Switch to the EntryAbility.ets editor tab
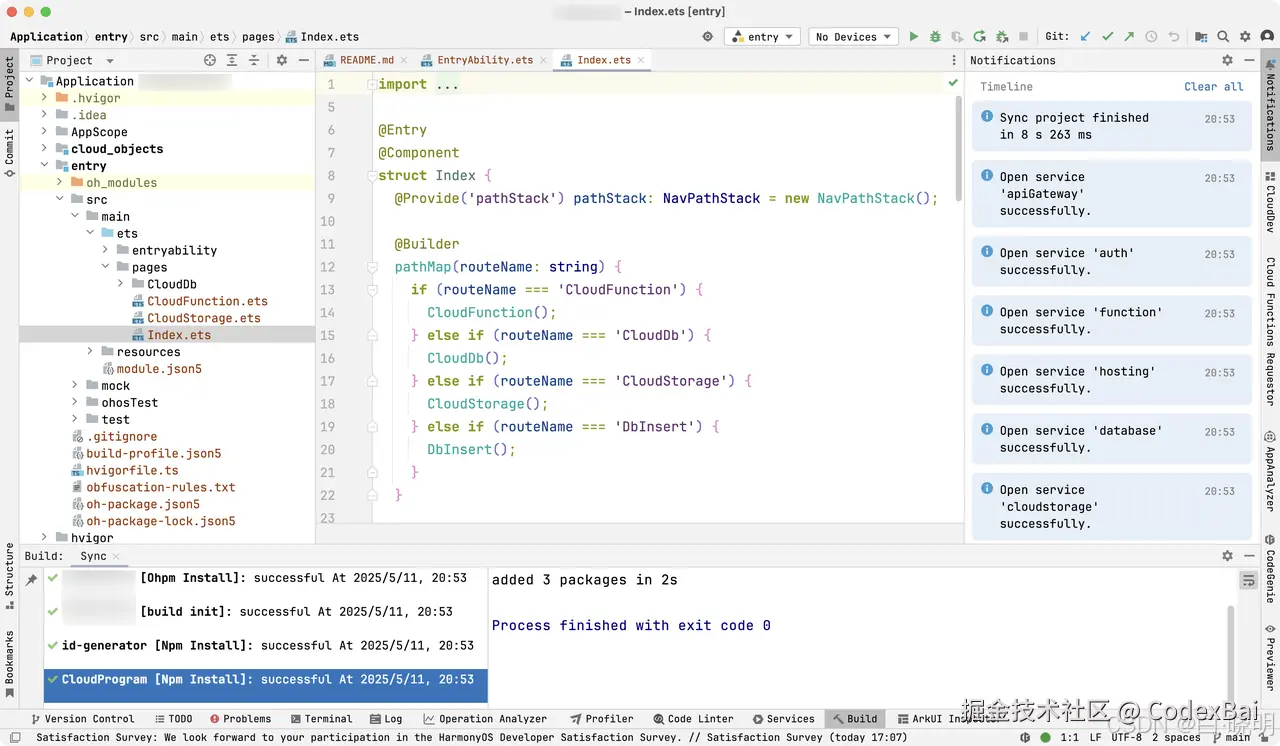This screenshot has height=746, width=1280. [x=484, y=60]
